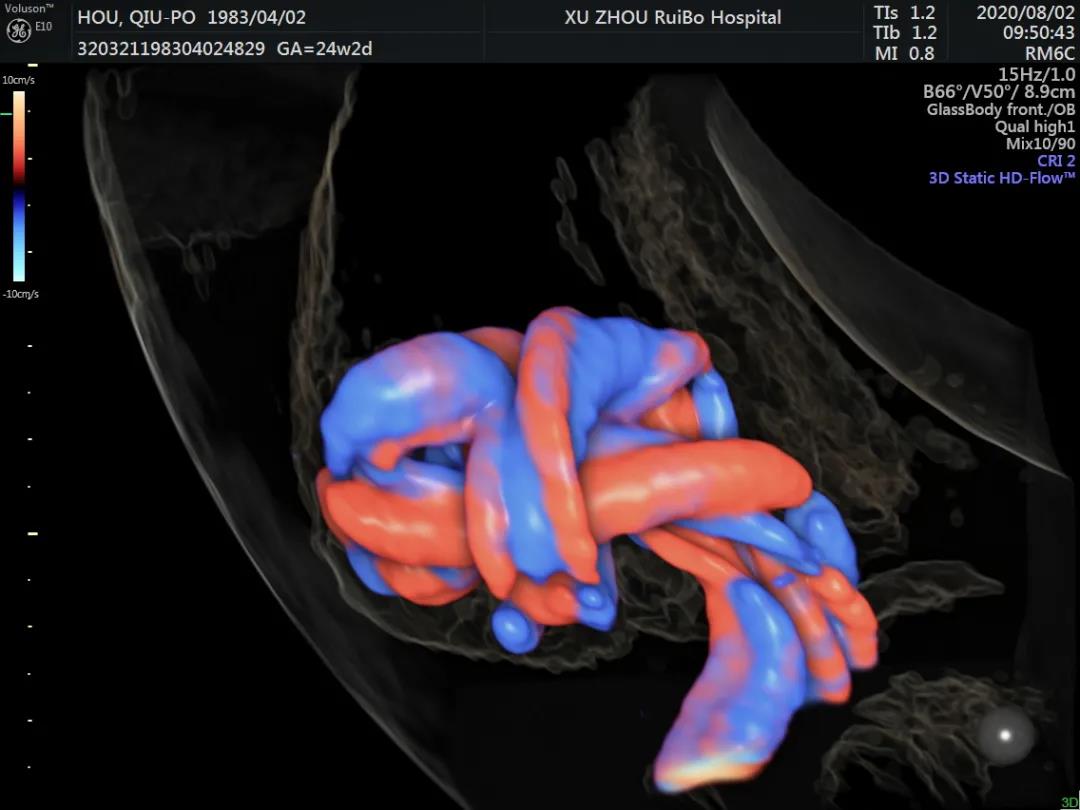Click the GE logo icon
The width and height of the screenshot is (1080, 810).
click(x=18, y=30)
